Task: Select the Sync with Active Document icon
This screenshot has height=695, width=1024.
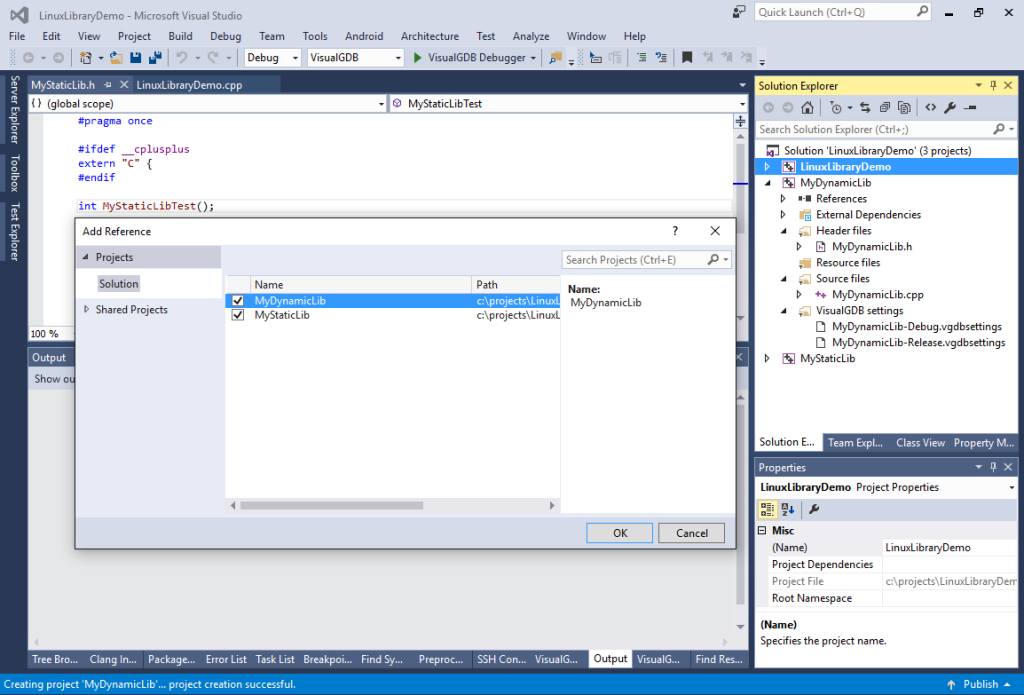Action: pyautogui.click(x=866, y=107)
